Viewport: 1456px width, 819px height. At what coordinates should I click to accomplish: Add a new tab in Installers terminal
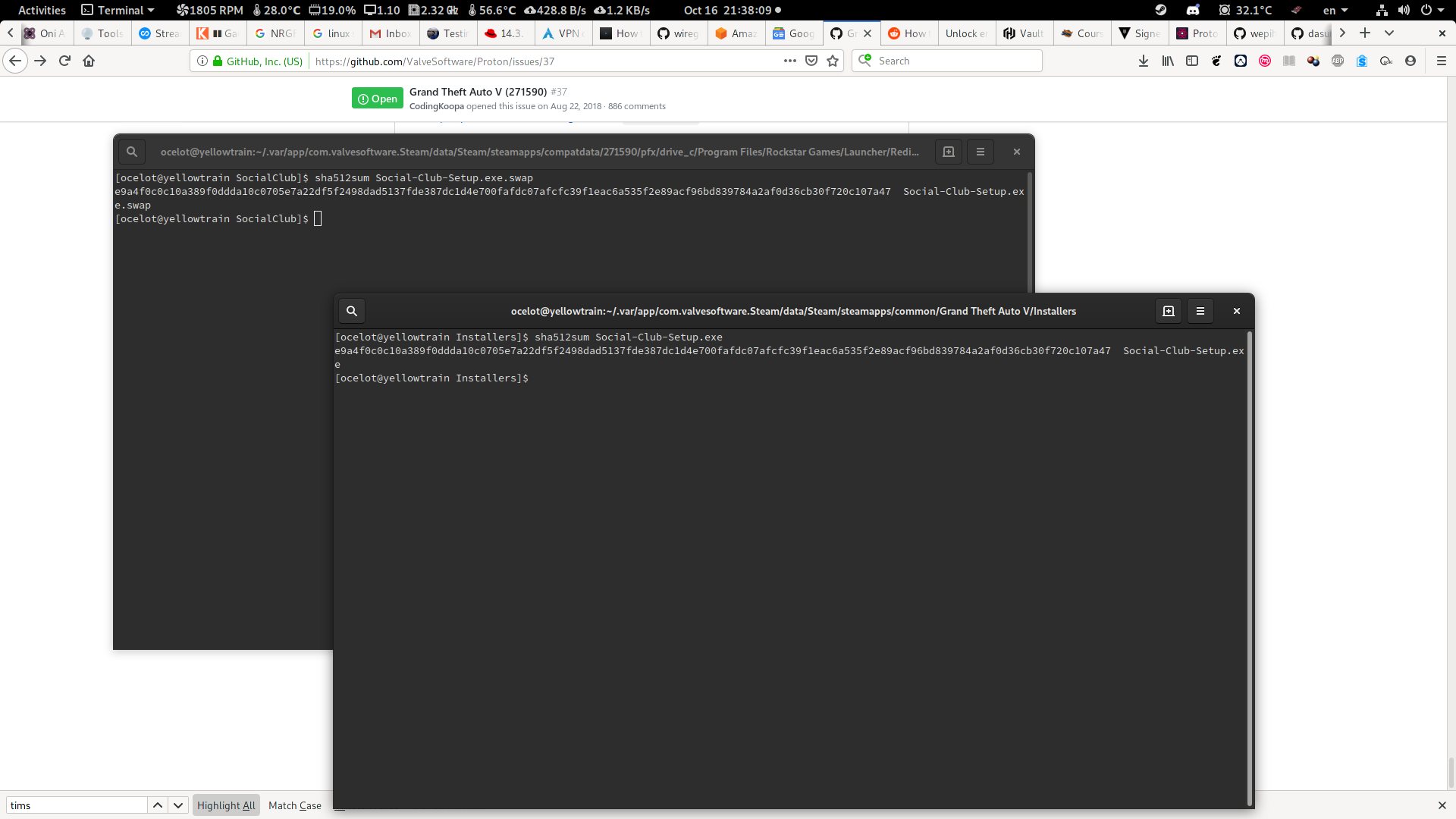[x=1169, y=311]
